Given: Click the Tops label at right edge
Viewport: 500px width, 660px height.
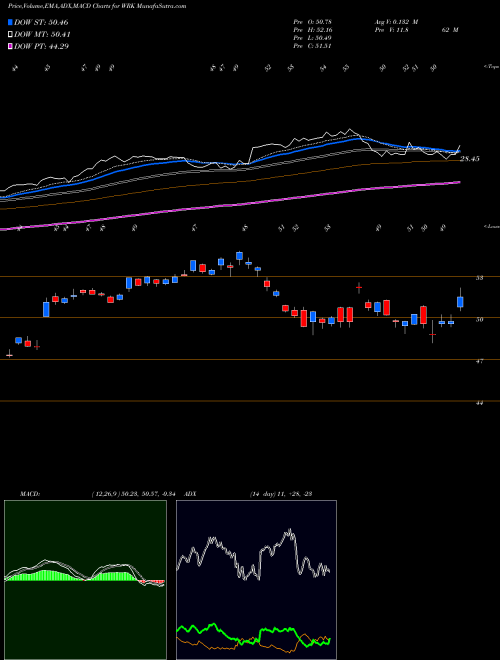Looking at the screenshot, I should 491,67.
